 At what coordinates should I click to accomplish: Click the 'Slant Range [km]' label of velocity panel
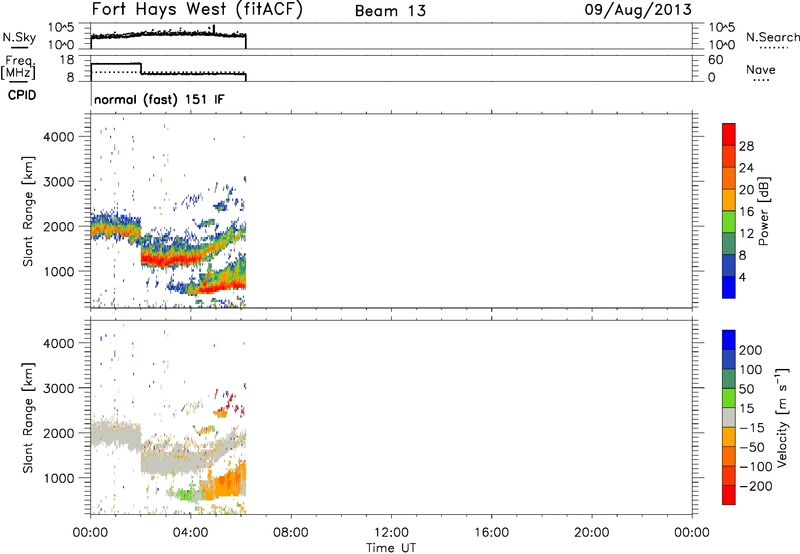[28, 418]
